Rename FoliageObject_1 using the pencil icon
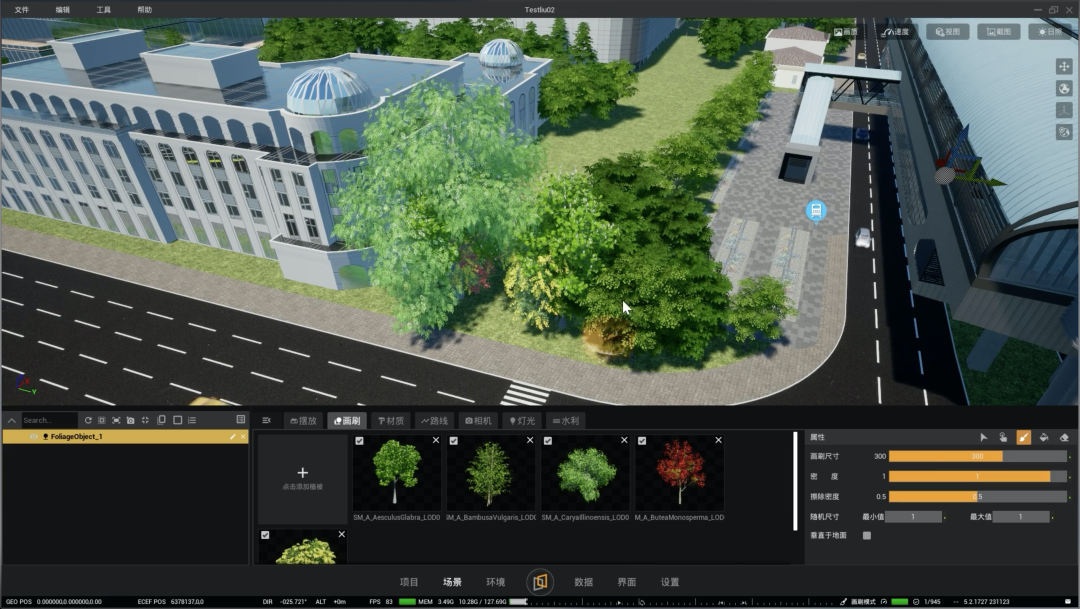 pyautogui.click(x=233, y=437)
